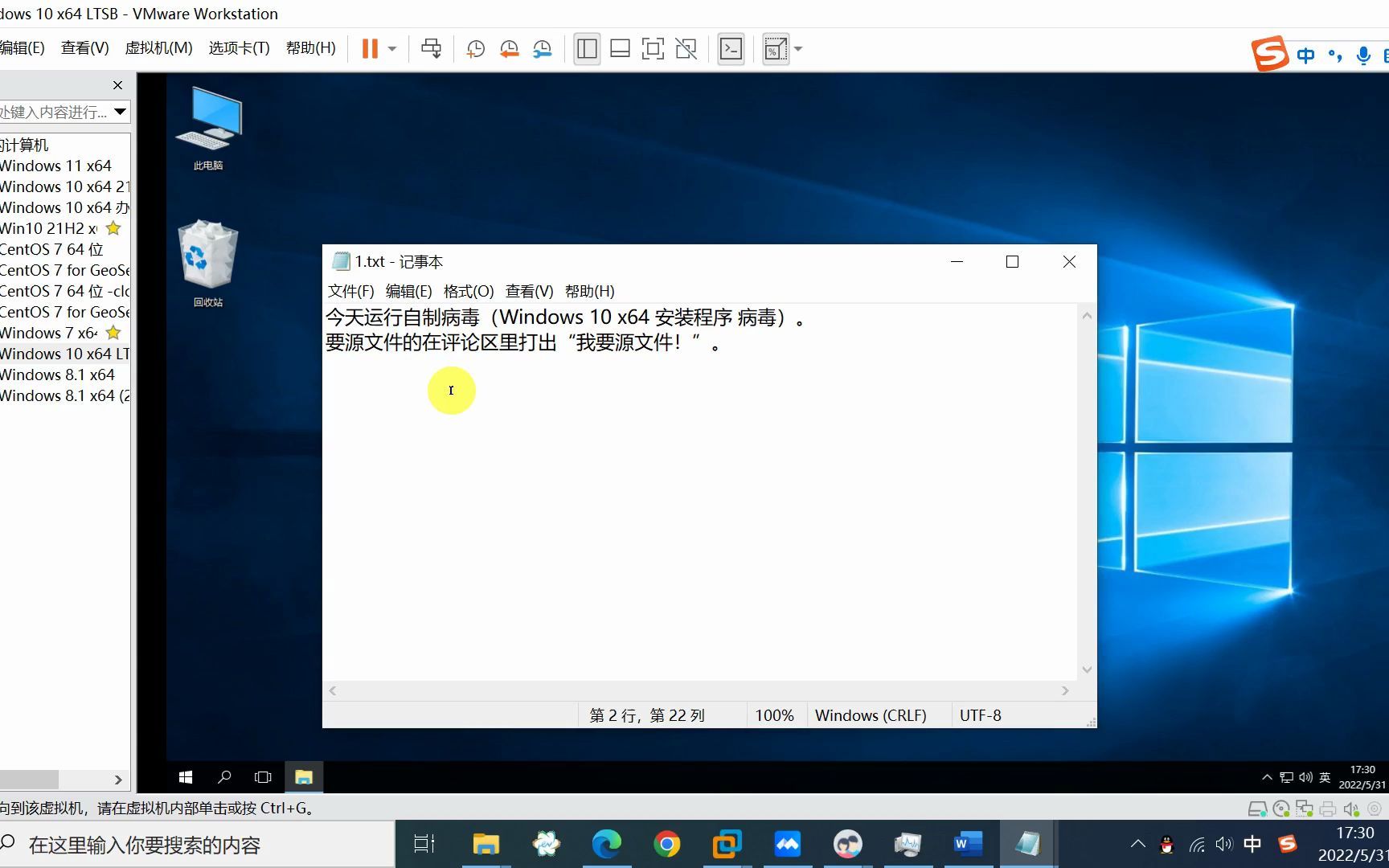The height and width of the screenshot is (868, 1389).
Task: Click the VMware sound card status icon
Action: pyautogui.click(x=1351, y=809)
